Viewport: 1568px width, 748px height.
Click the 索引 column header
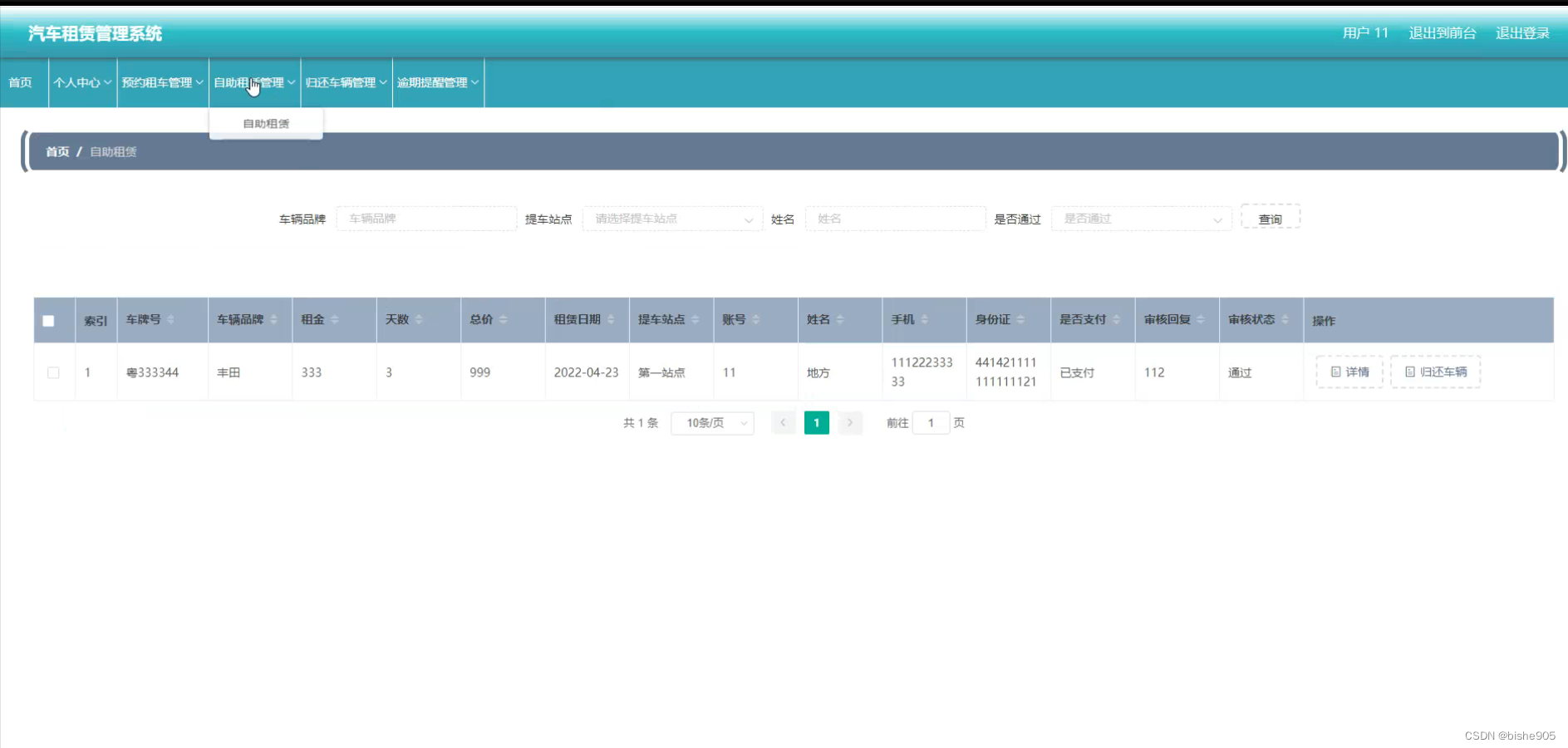coord(96,321)
